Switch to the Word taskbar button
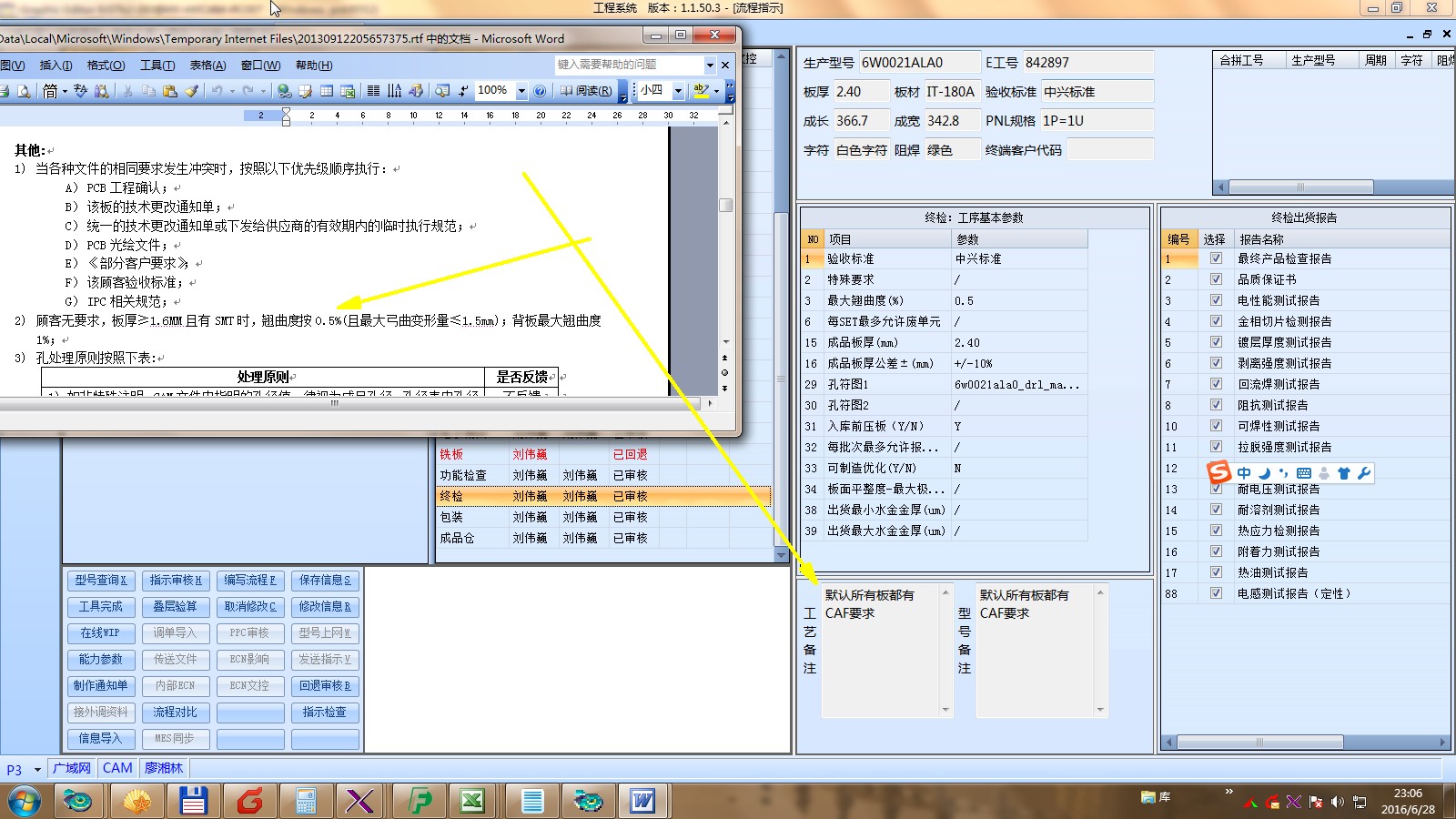This screenshot has width=1456, height=819. coord(642,801)
